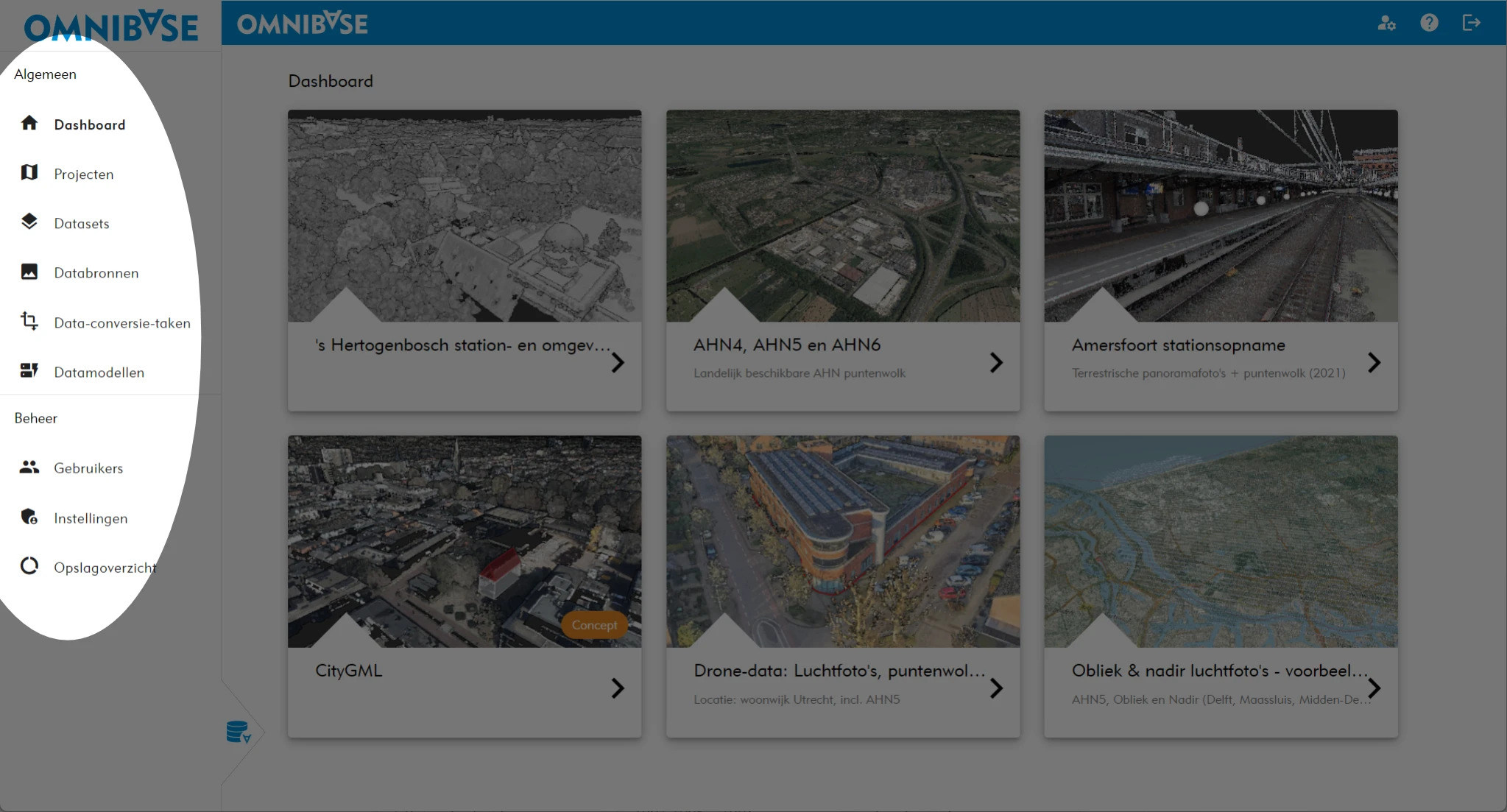Click the Gebruikers people icon
The image size is (1507, 812).
click(x=29, y=467)
